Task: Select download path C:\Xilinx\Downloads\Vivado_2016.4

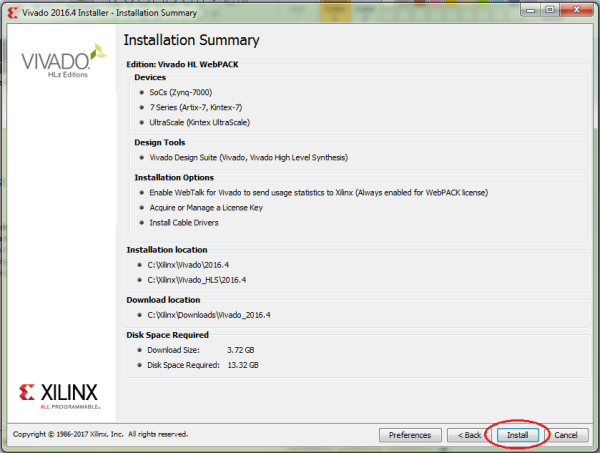Action: click(x=209, y=315)
